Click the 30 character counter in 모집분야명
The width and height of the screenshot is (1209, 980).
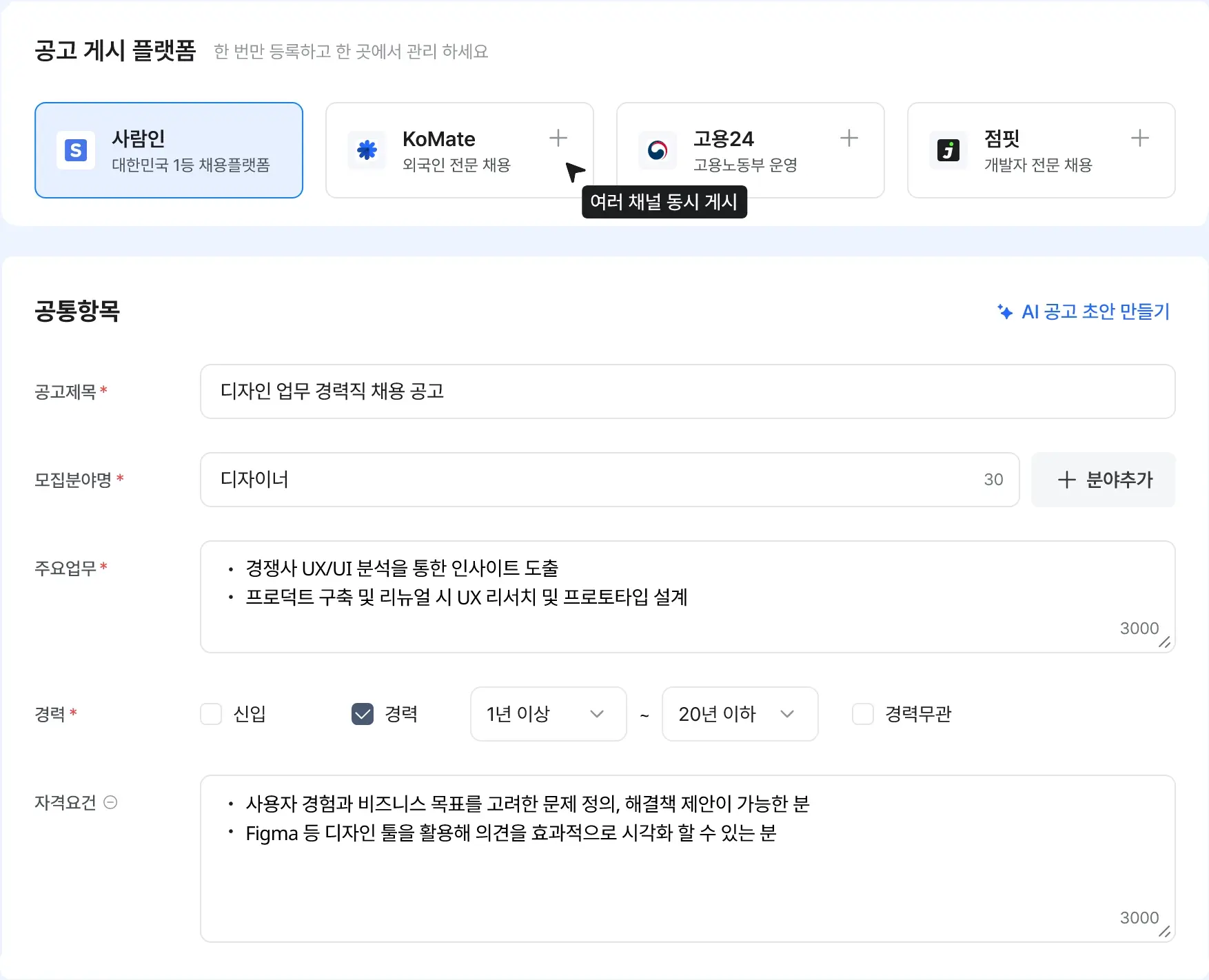(993, 480)
